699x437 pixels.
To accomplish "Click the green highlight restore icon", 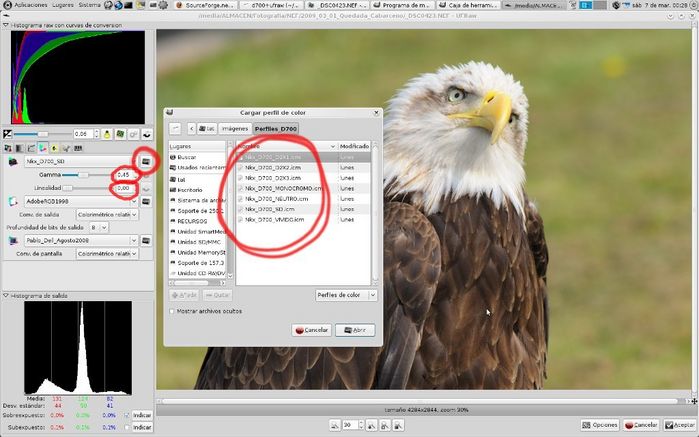I will [x=120, y=134].
